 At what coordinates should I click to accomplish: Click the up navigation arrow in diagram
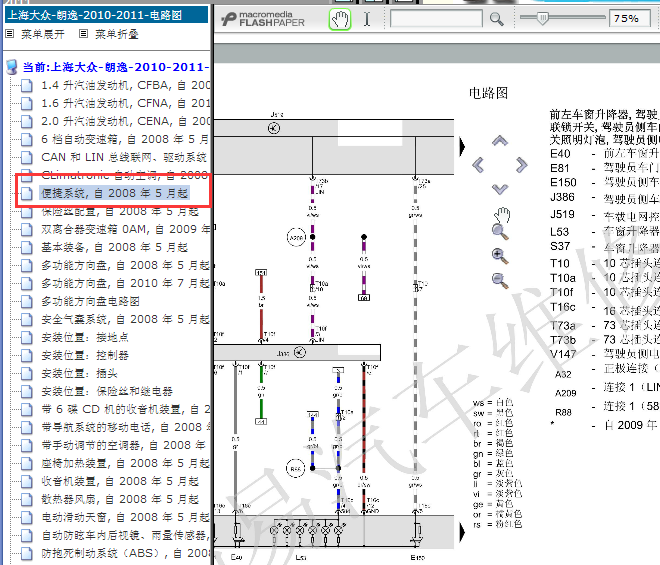click(500, 141)
